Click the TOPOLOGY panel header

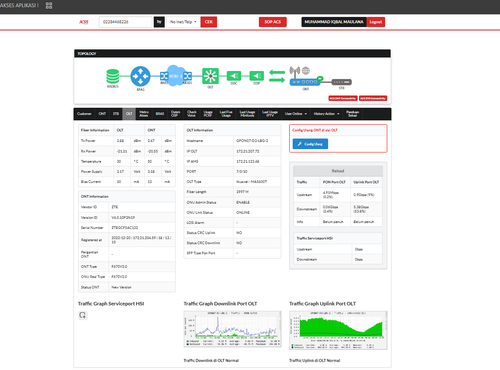(x=232, y=53)
